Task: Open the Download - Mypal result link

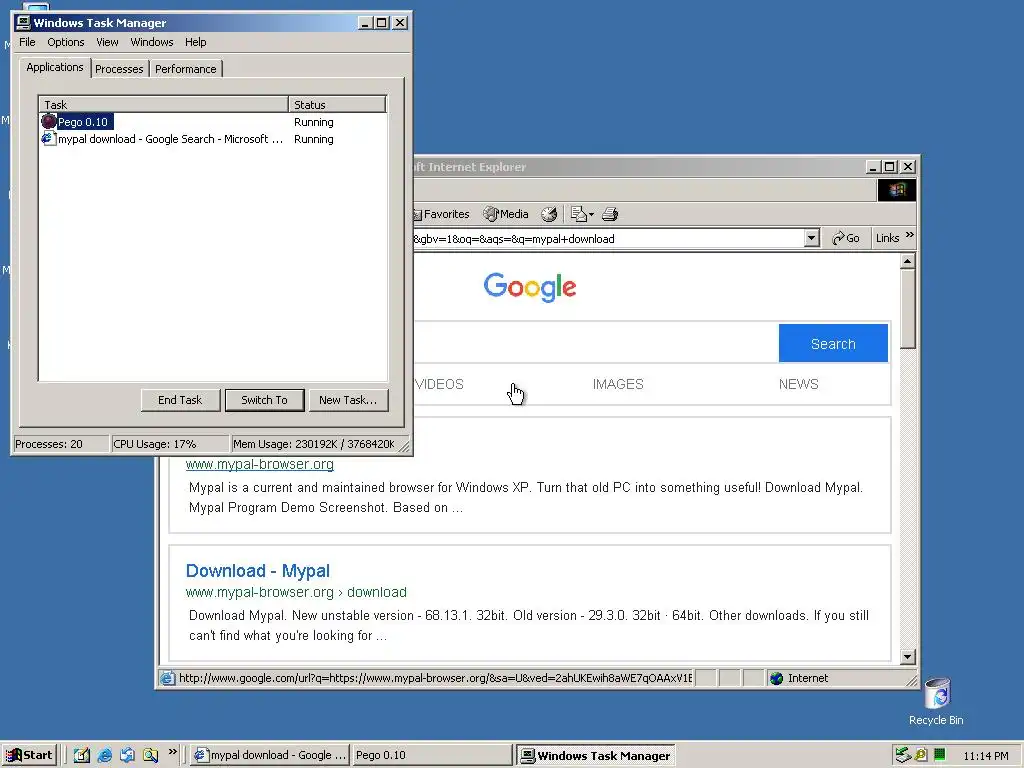Action: click(x=258, y=571)
